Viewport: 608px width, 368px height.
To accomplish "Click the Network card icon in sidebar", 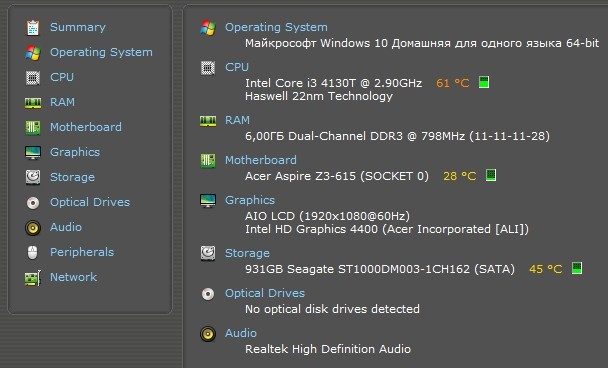I will coord(33,278).
